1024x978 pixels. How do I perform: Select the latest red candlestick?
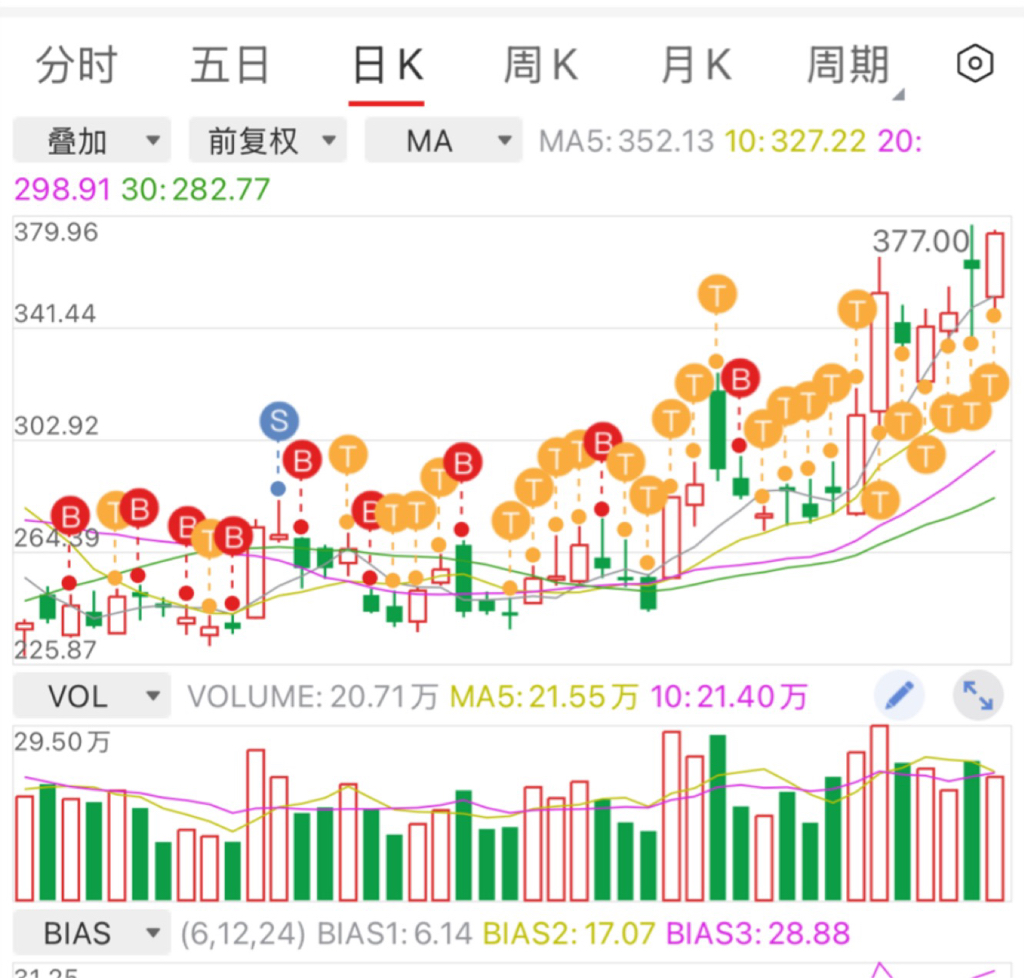tap(995, 265)
